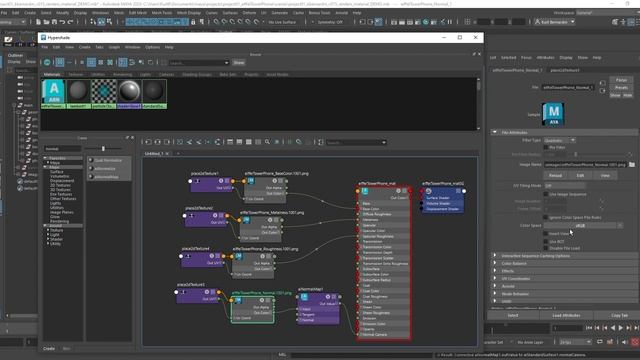Collapse the Arnold category in the Create panel
This screenshot has width=640, height=360.
click(x=45, y=225)
